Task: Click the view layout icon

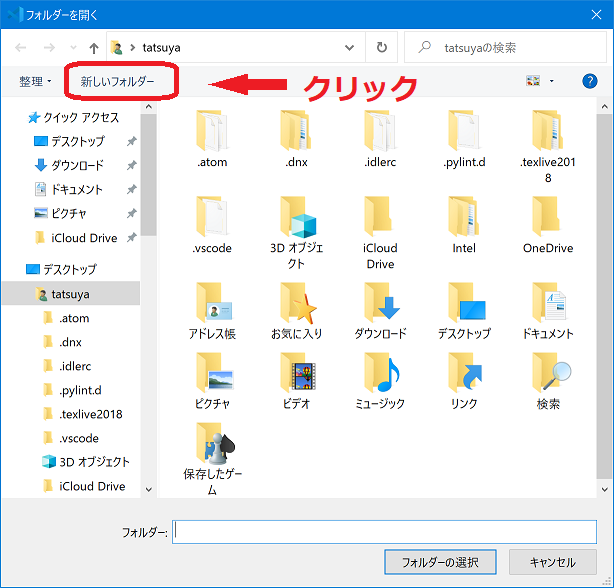Action: 533,81
